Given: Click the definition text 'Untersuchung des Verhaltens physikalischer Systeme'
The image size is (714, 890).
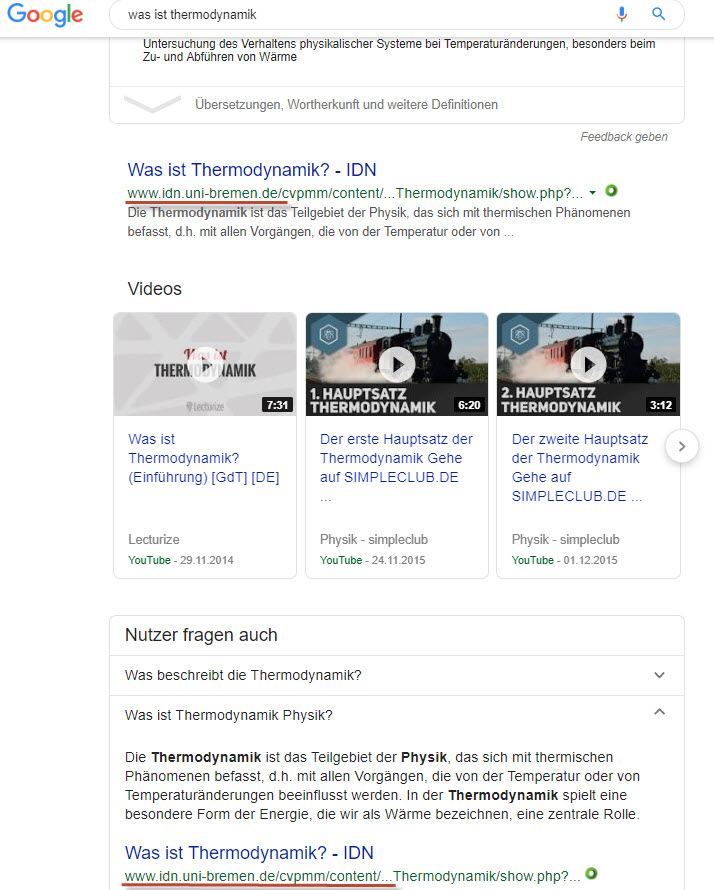Looking at the screenshot, I should [x=399, y=50].
